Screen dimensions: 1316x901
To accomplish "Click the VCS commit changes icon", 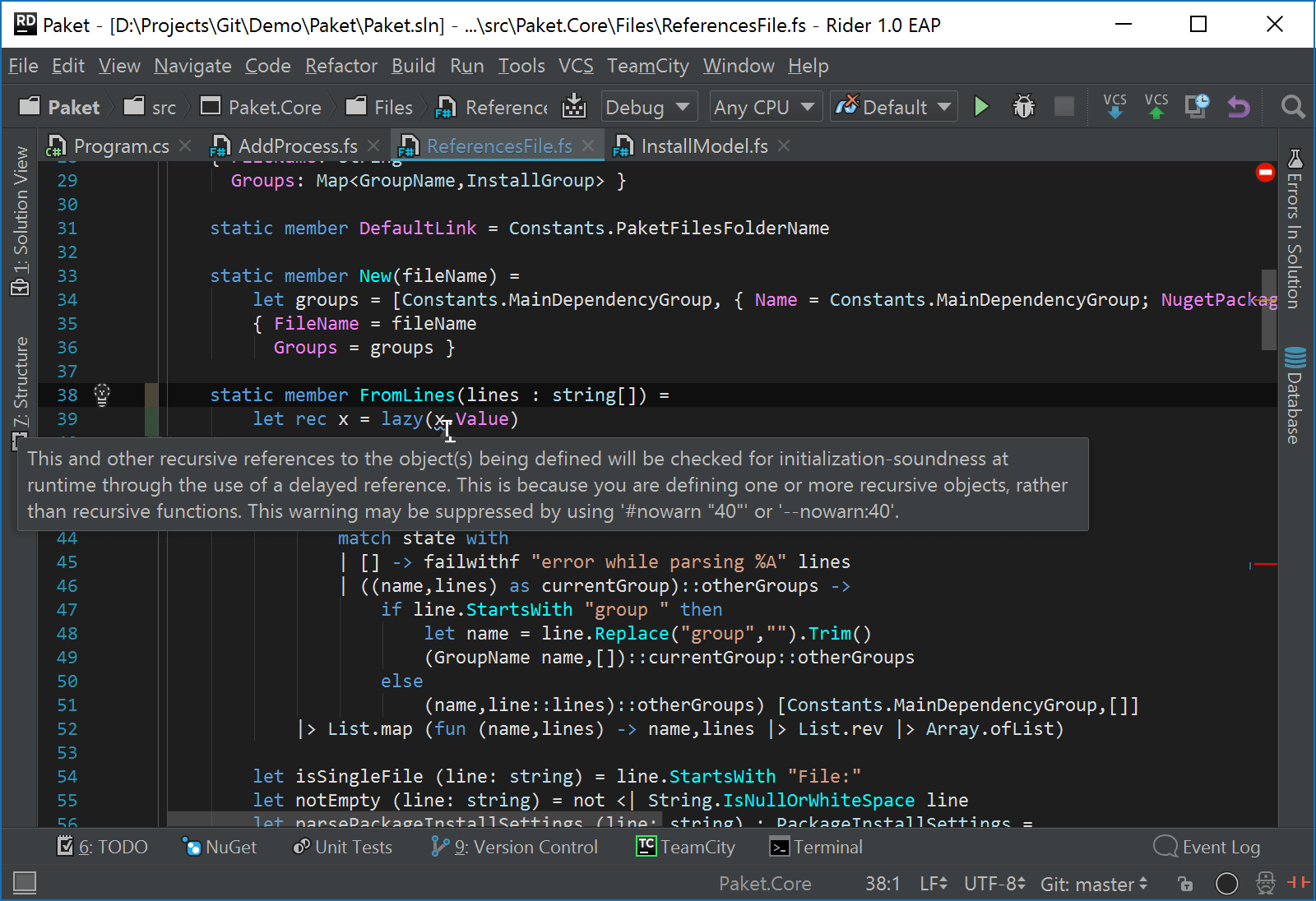I will pos(1156,107).
